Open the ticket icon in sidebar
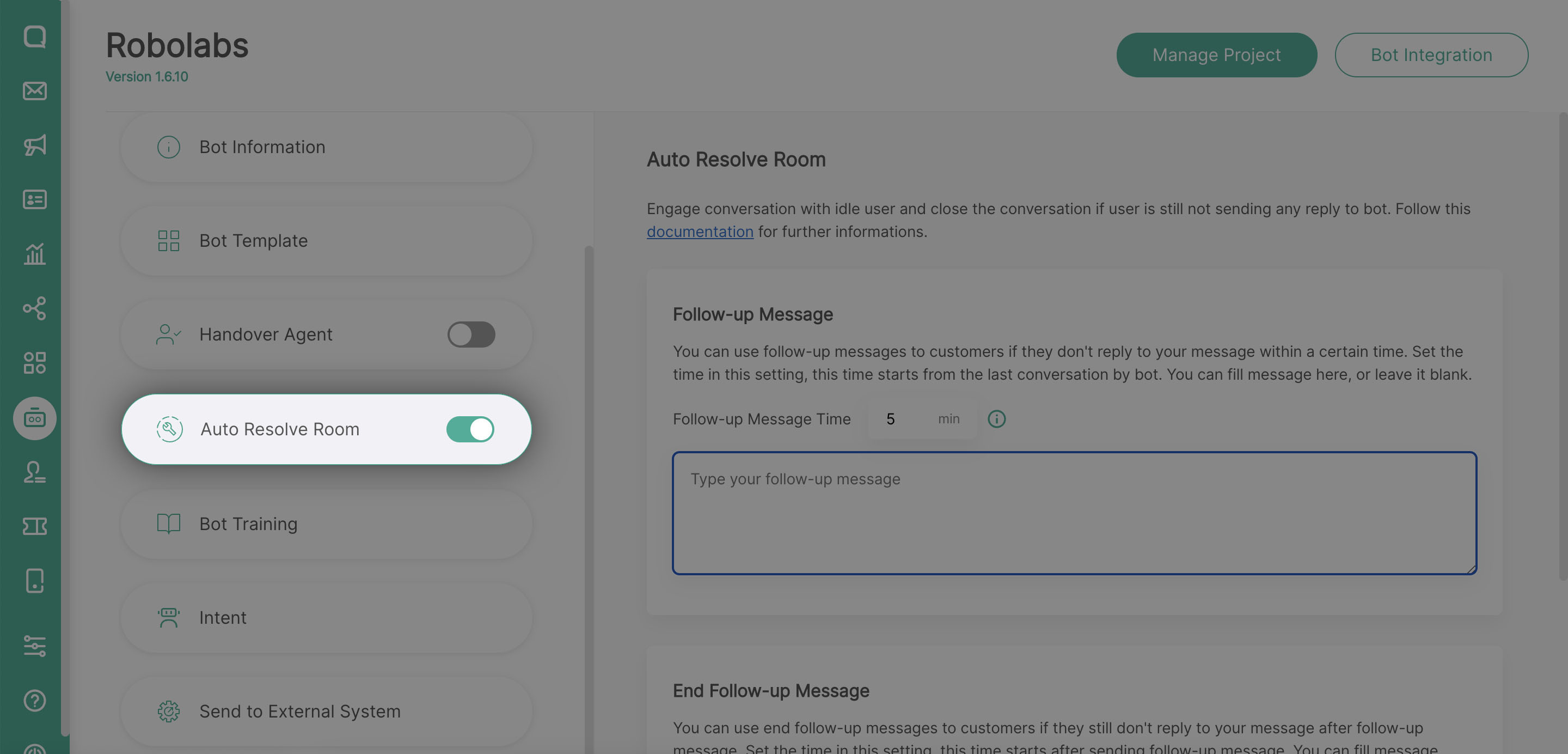This screenshot has width=1568, height=754. pyautogui.click(x=35, y=526)
